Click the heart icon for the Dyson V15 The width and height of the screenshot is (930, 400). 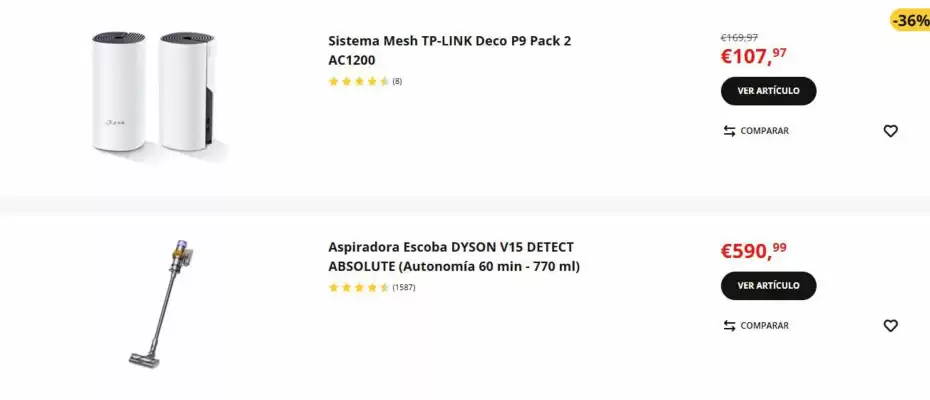pyautogui.click(x=890, y=326)
